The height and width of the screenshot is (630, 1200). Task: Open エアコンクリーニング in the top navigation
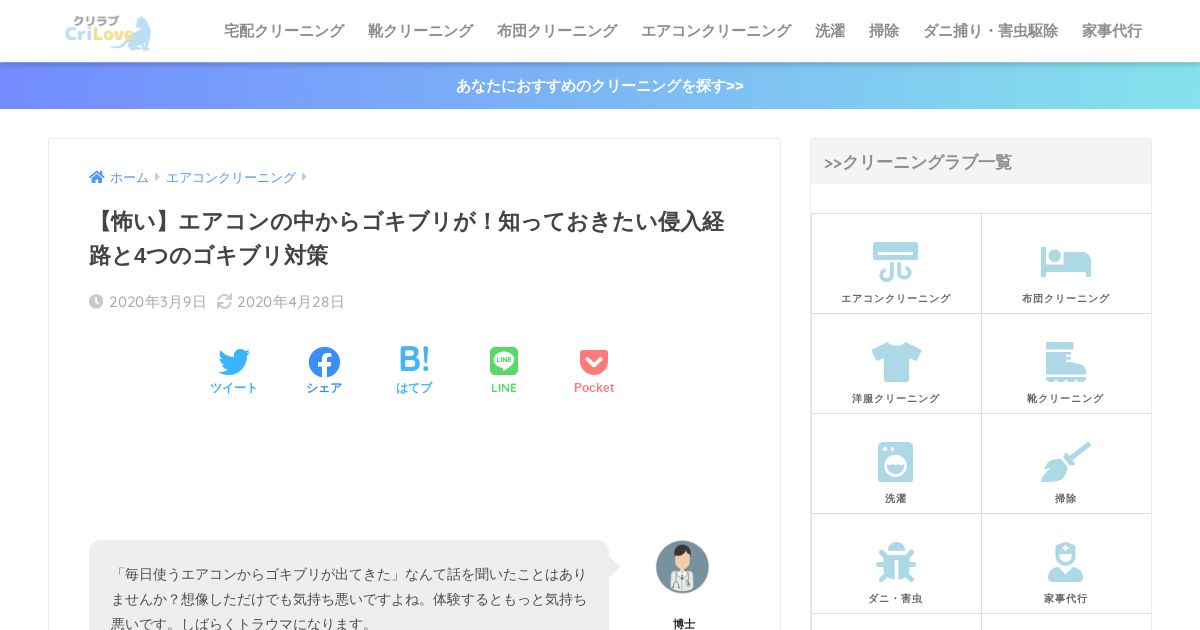pyautogui.click(x=716, y=31)
